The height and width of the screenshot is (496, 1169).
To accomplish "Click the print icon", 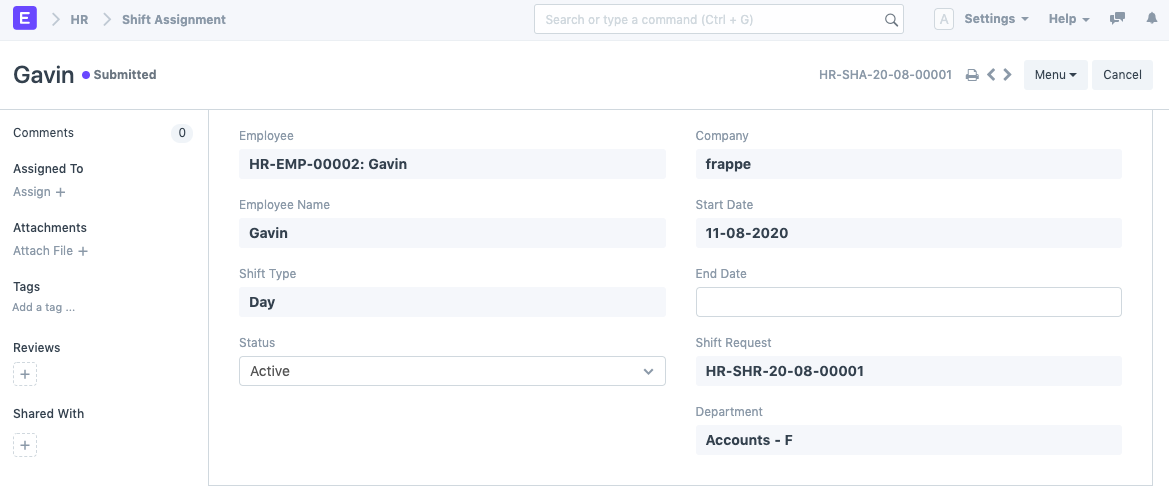I will coord(971,75).
